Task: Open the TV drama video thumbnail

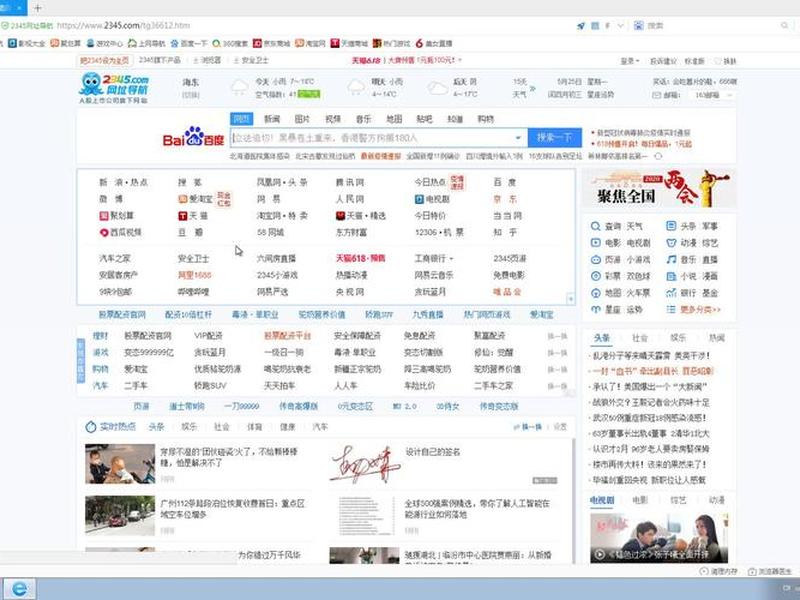Action: coord(659,538)
